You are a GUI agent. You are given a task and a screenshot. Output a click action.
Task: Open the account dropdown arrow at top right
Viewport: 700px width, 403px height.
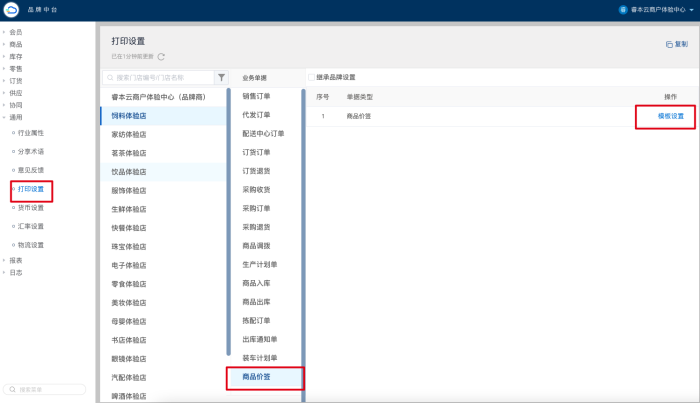coord(691,9)
